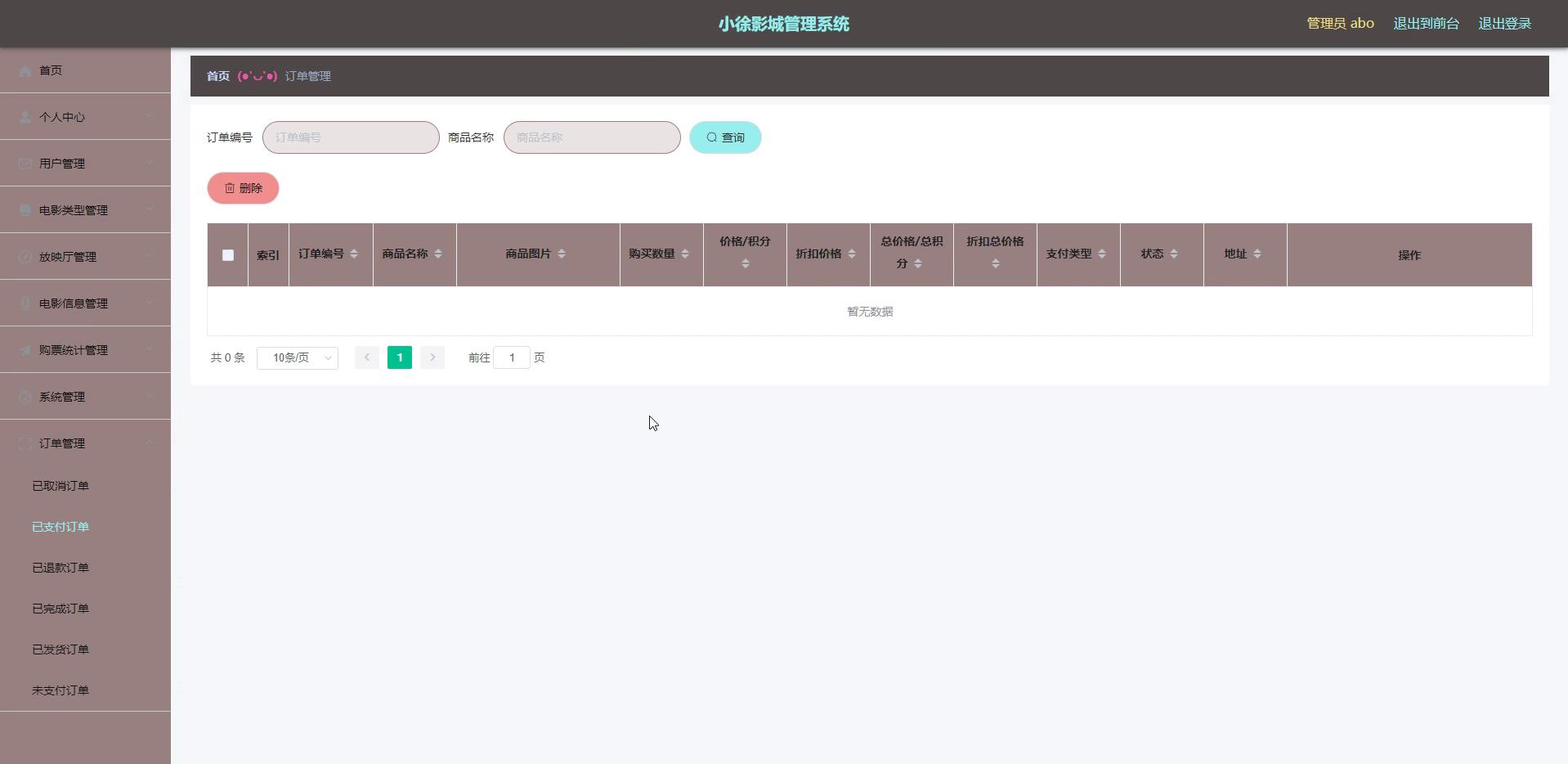Go to the previous page arrow
This screenshot has height=764, width=1568.
(367, 357)
